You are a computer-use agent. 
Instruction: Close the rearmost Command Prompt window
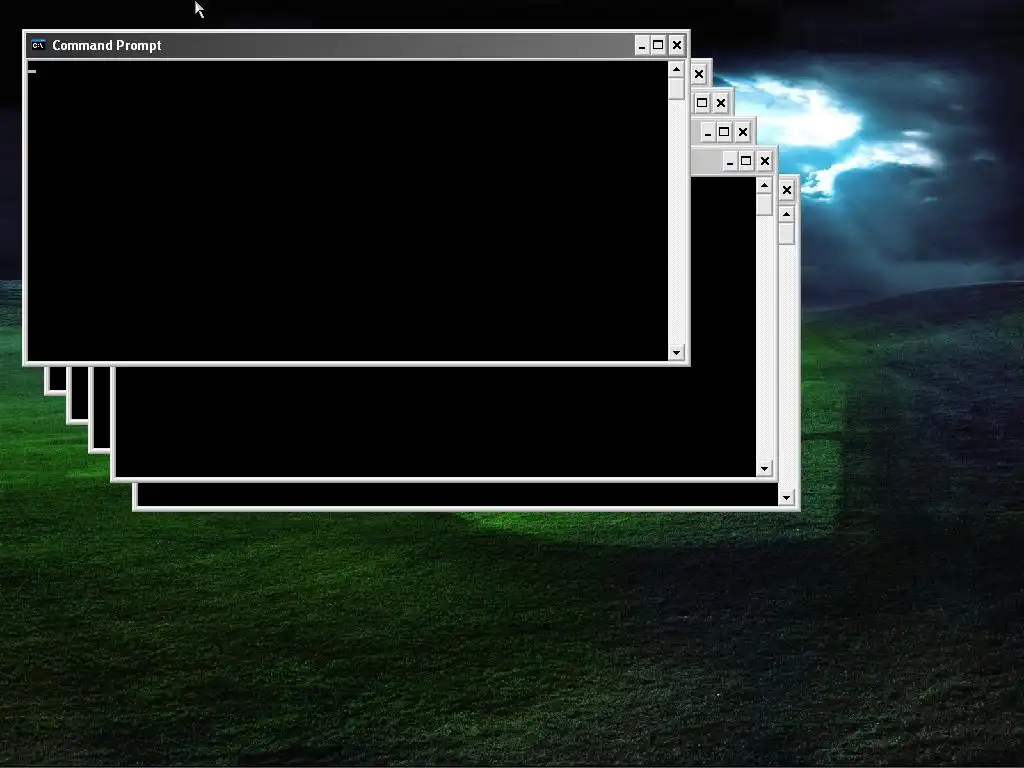click(x=787, y=190)
